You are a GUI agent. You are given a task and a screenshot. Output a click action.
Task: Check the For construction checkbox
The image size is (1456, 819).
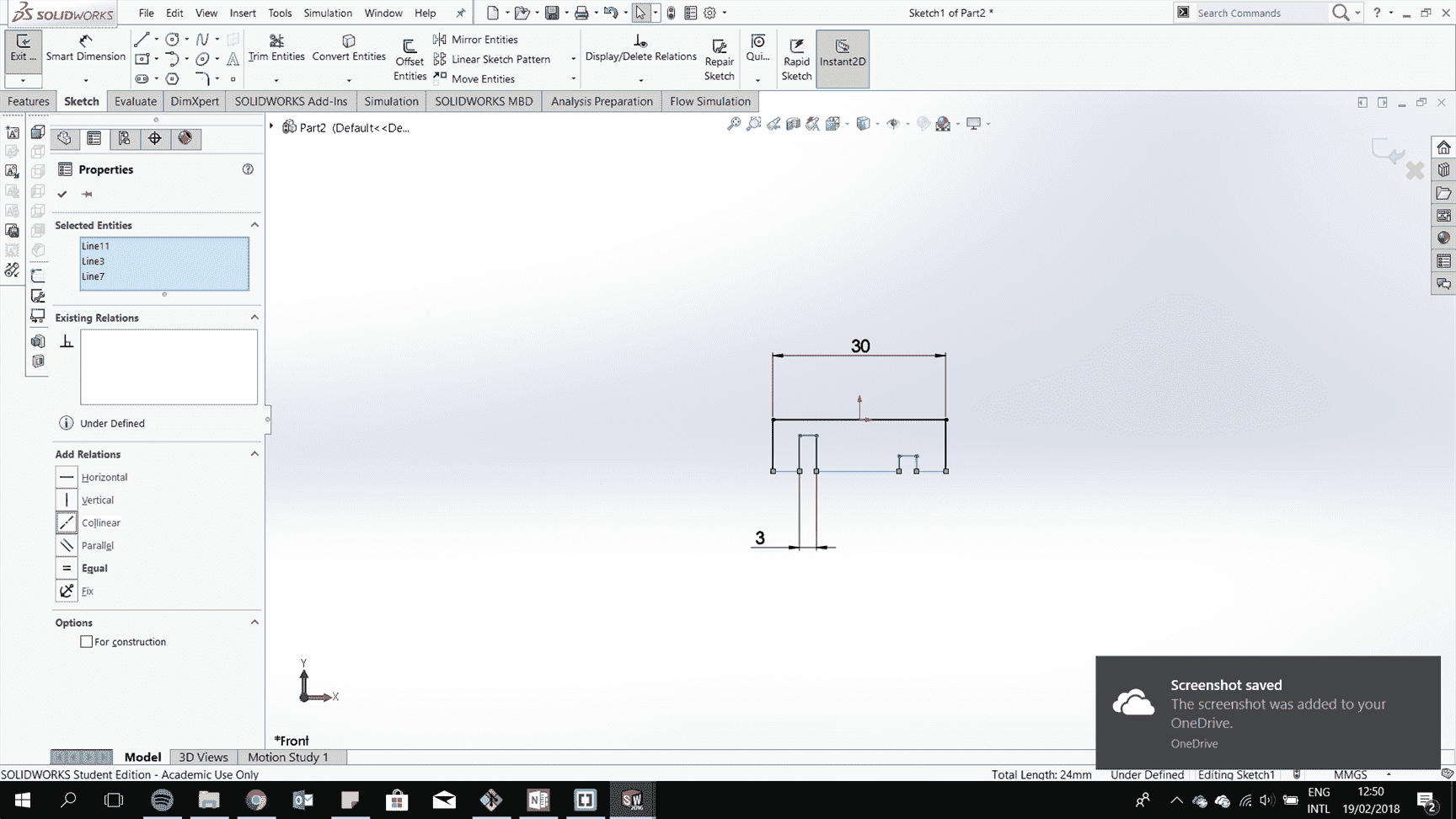86,641
